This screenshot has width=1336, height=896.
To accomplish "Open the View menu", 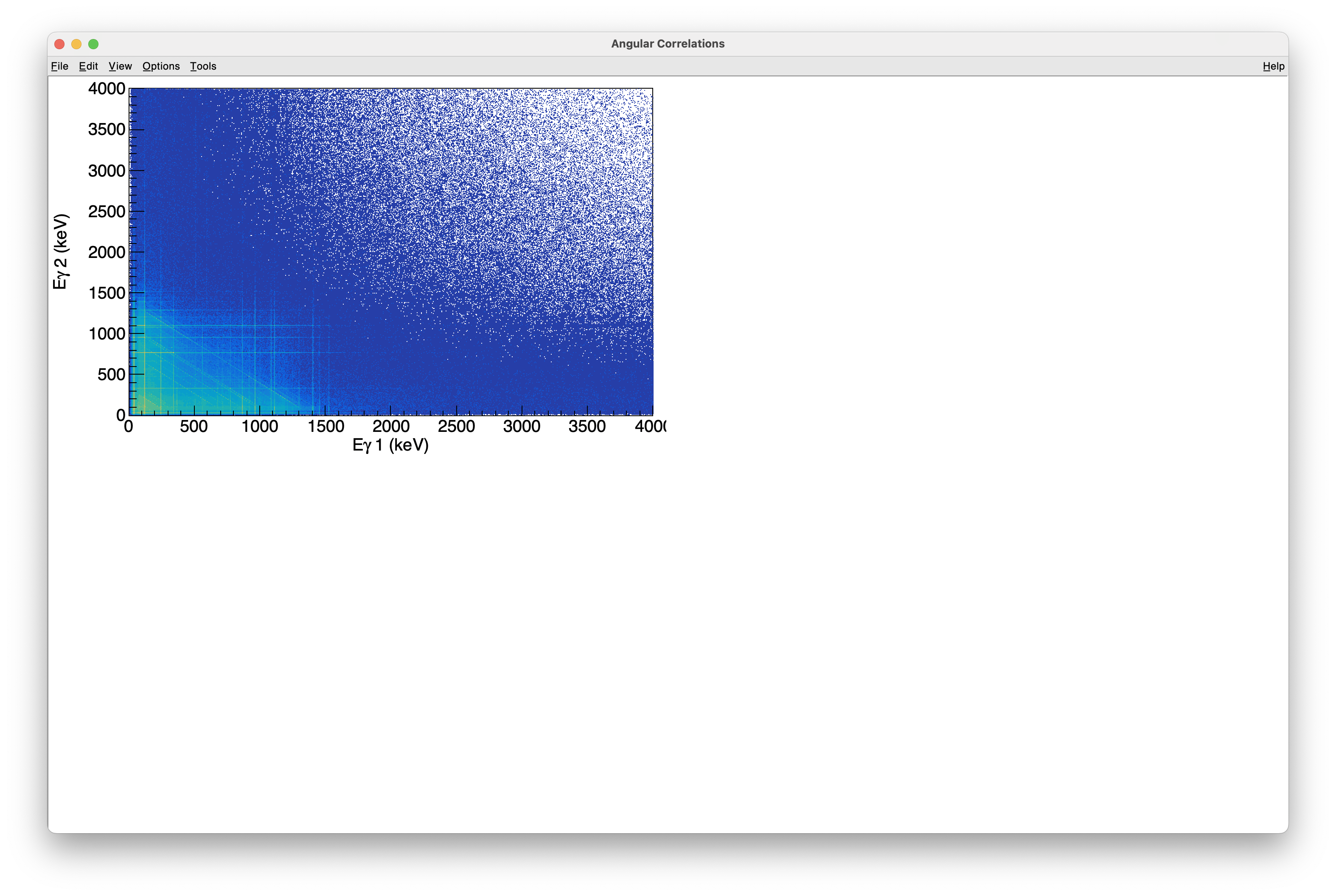I will coord(120,66).
